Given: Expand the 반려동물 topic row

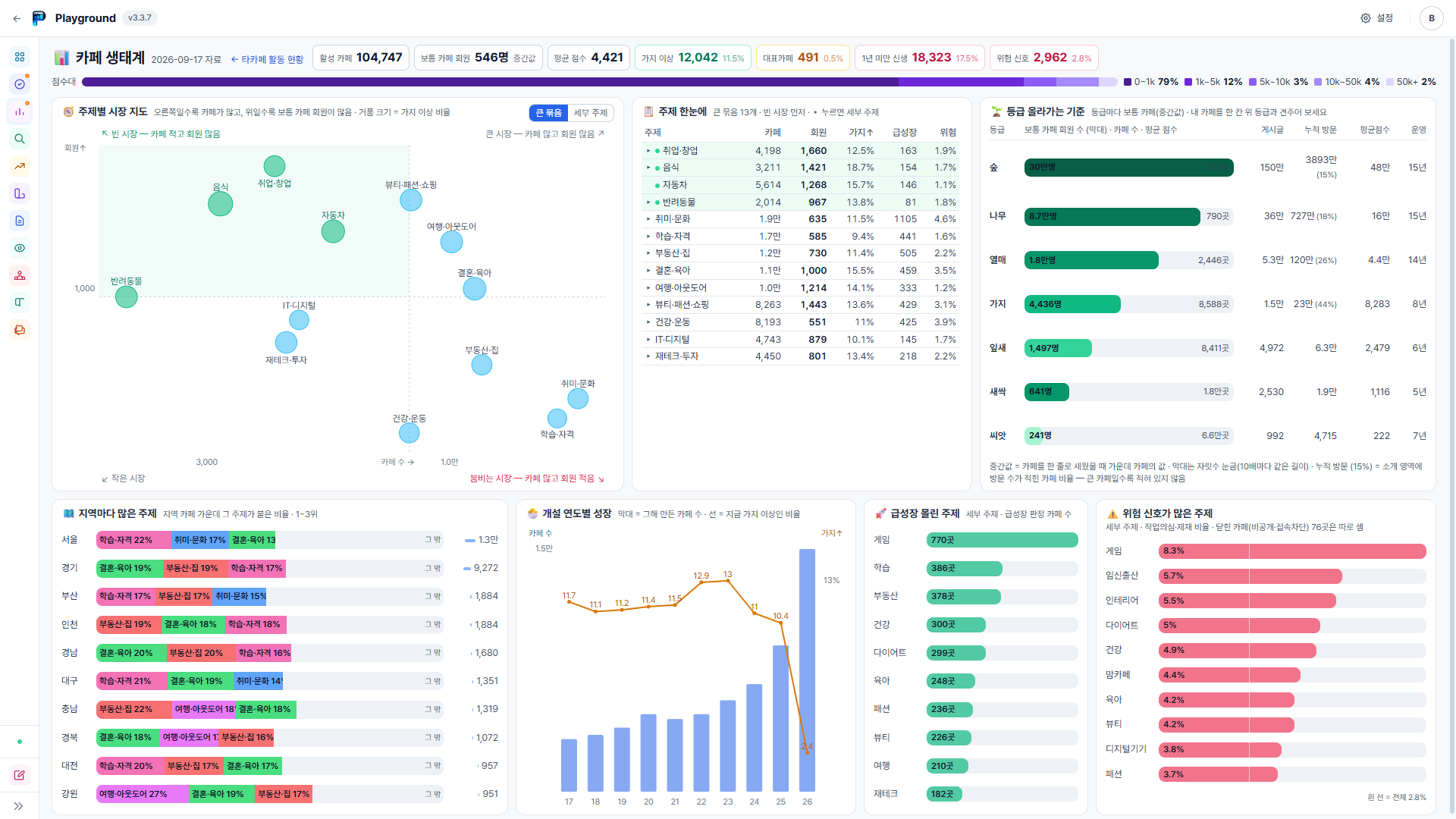Looking at the screenshot, I should [x=799, y=202].
